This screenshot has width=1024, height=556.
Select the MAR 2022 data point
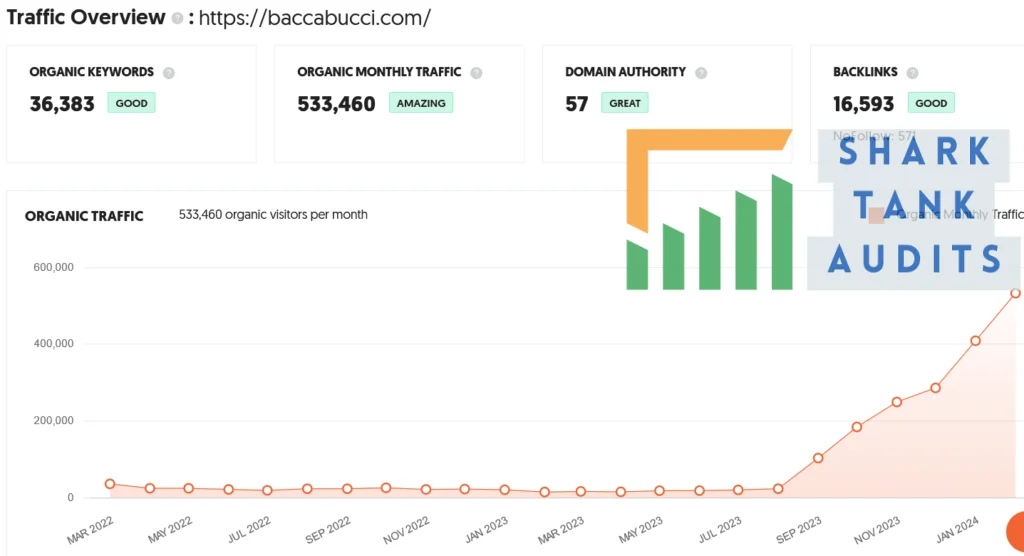[x=110, y=484]
